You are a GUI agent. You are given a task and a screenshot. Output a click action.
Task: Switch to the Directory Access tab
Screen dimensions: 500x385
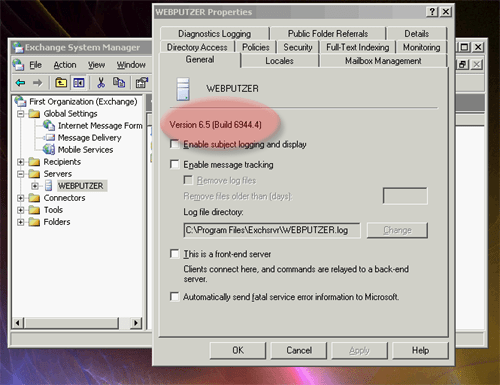197,47
